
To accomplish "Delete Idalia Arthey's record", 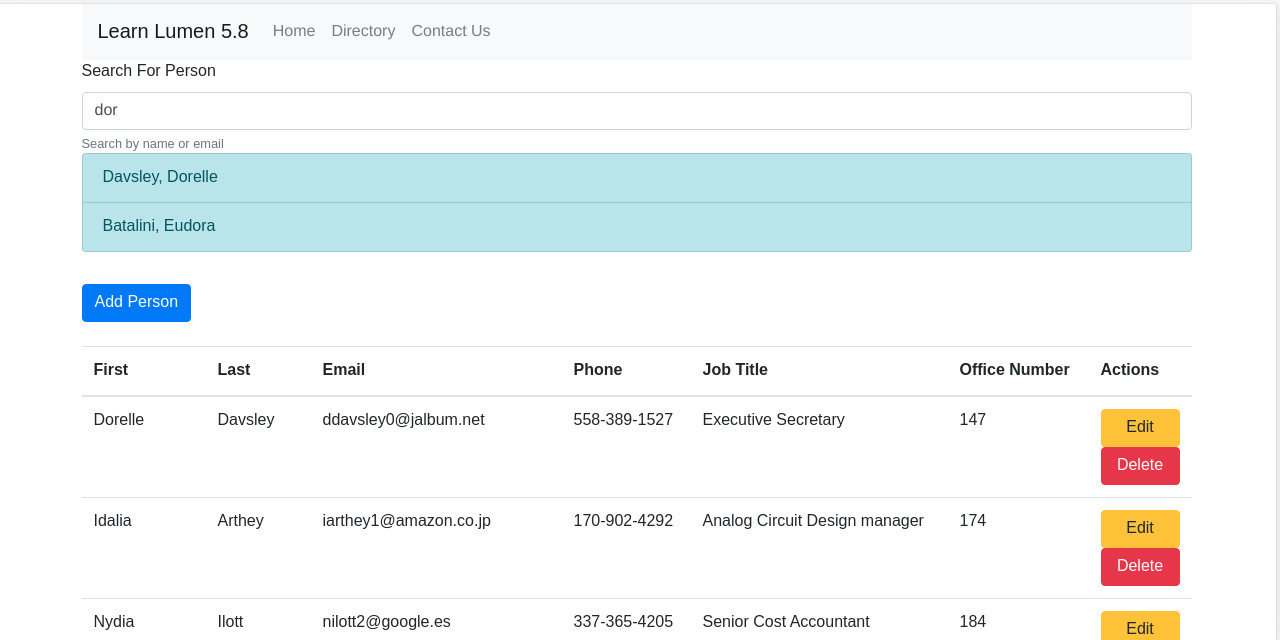I will 1139,566.
